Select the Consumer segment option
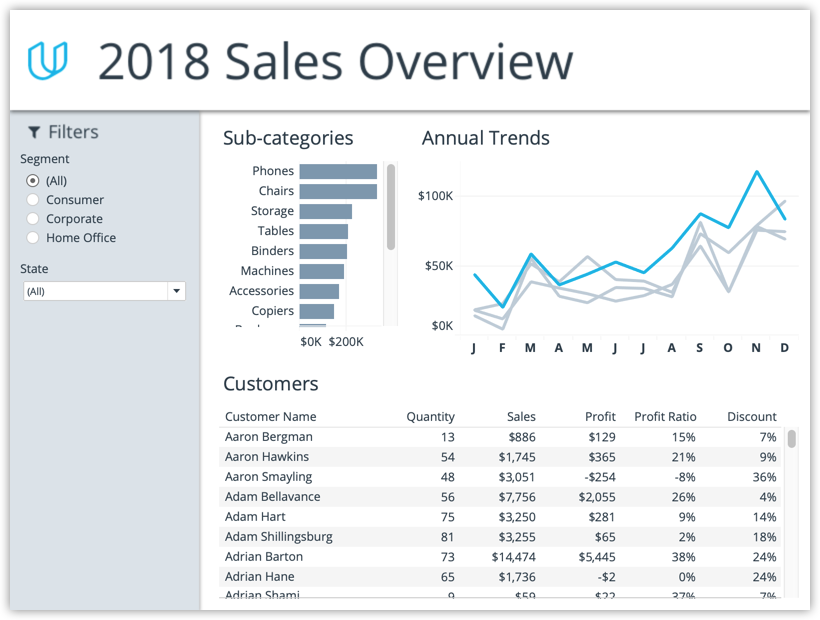This screenshot has width=820, height=620. [33, 200]
